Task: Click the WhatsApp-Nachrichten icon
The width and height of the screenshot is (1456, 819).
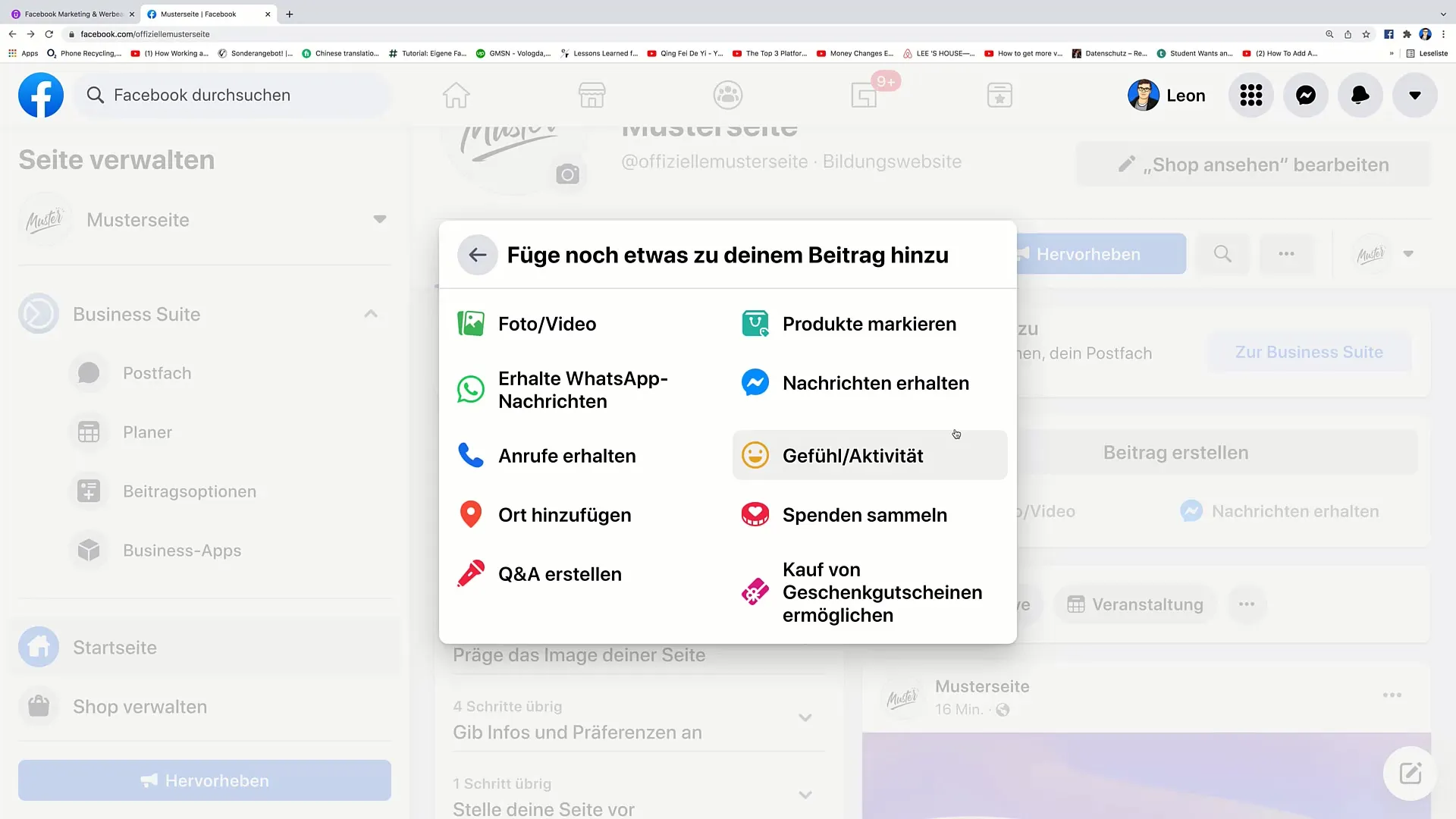Action: pyautogui.click(x=471, y=389)
